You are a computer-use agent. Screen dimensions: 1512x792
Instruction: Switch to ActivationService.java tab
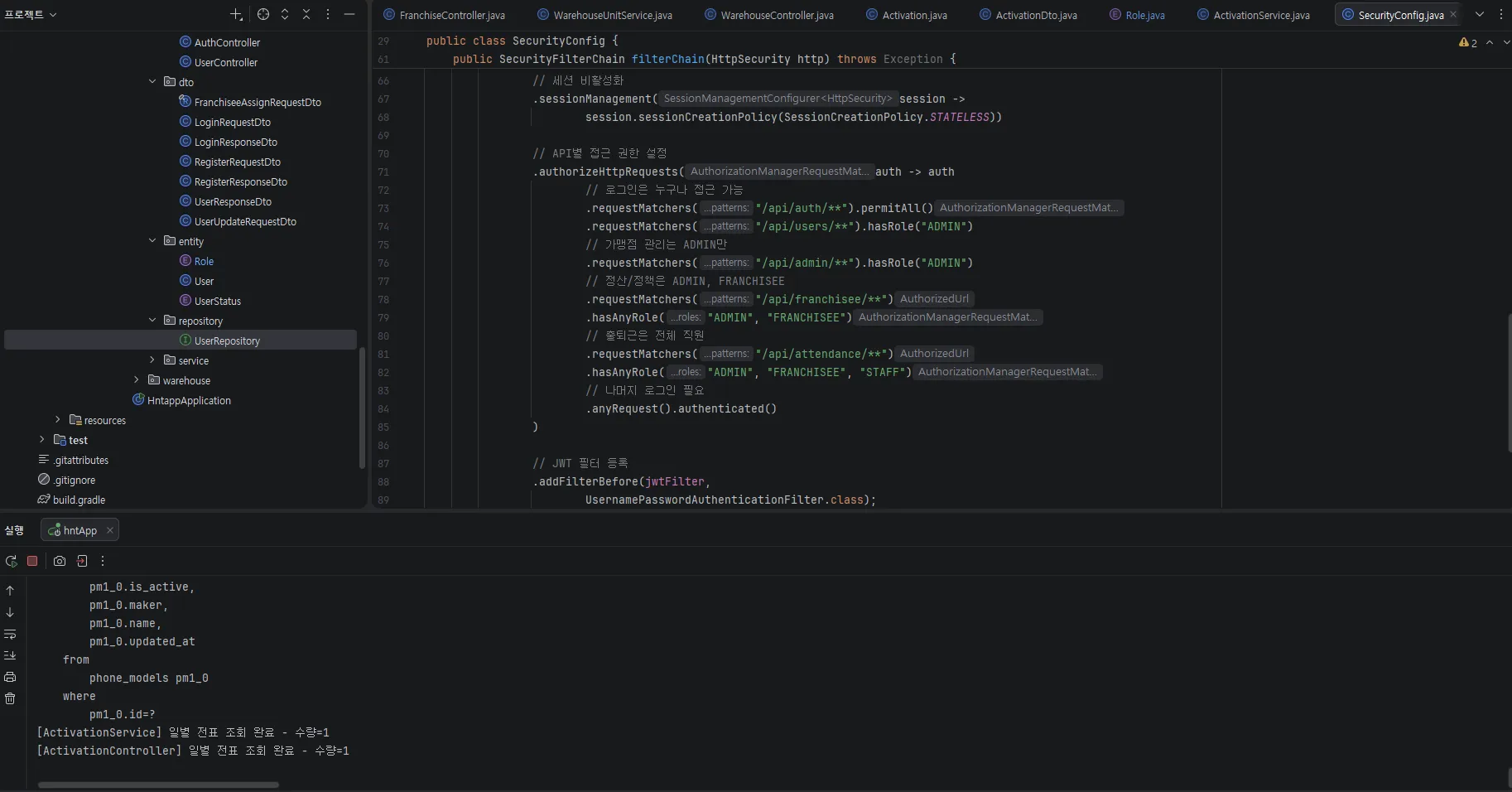coord(1253,15)
